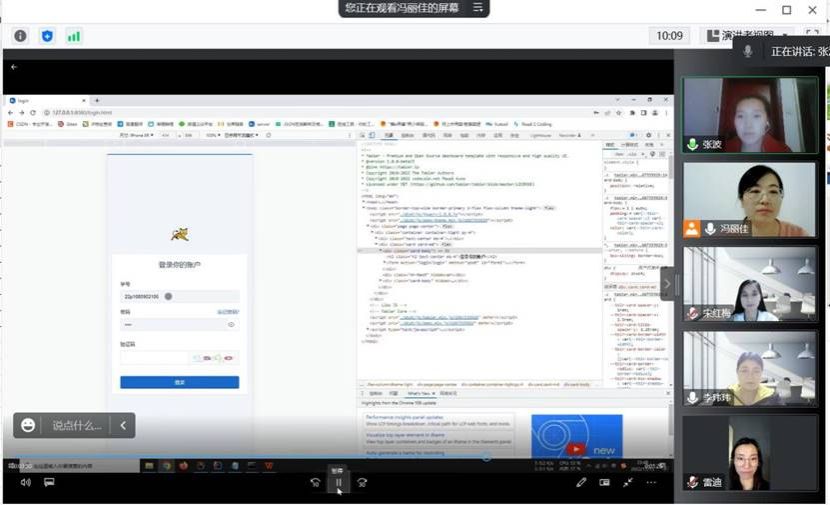830x505 pixels.
Task: Open the subtitles icon beside the volume
Action: pyautogui.click(x=48, y=482)
